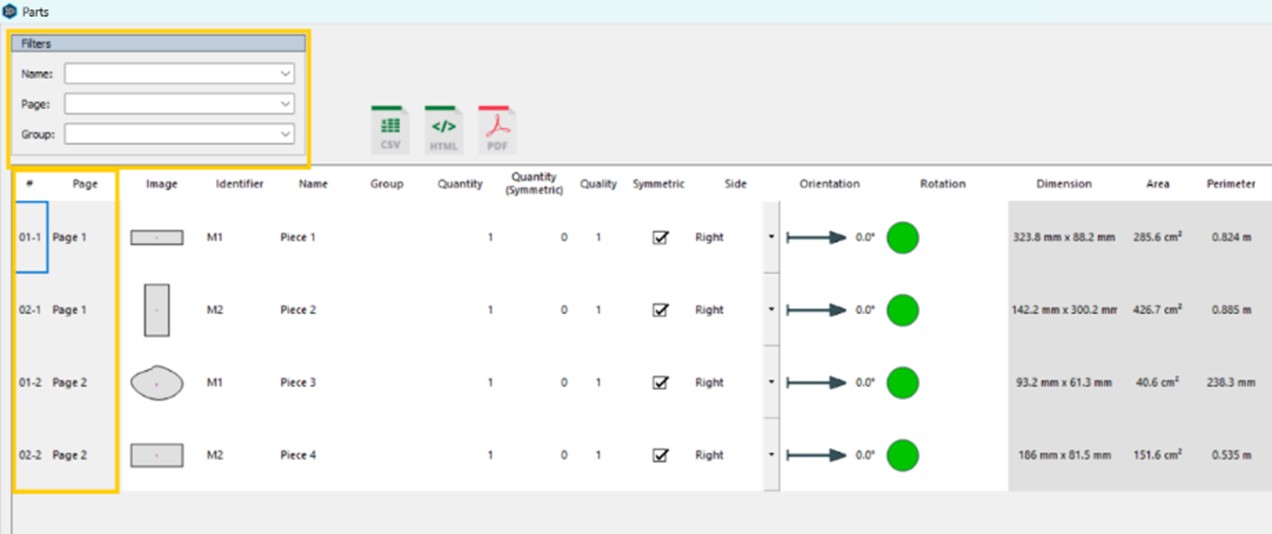Sort by the Dimension column header
This screenshot has height=534, width=1272.
coord(1064,184)
